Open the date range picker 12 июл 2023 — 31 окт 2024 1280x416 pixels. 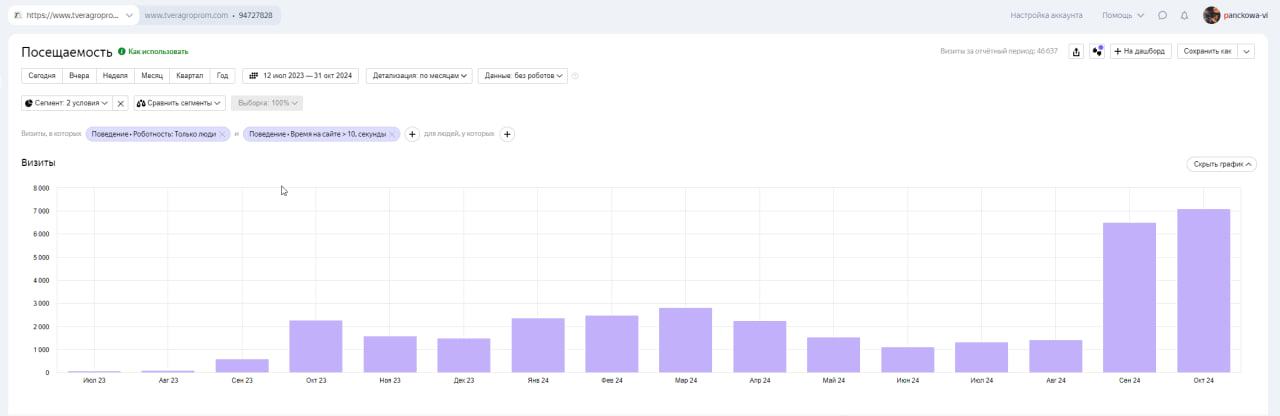click(301, 75)
